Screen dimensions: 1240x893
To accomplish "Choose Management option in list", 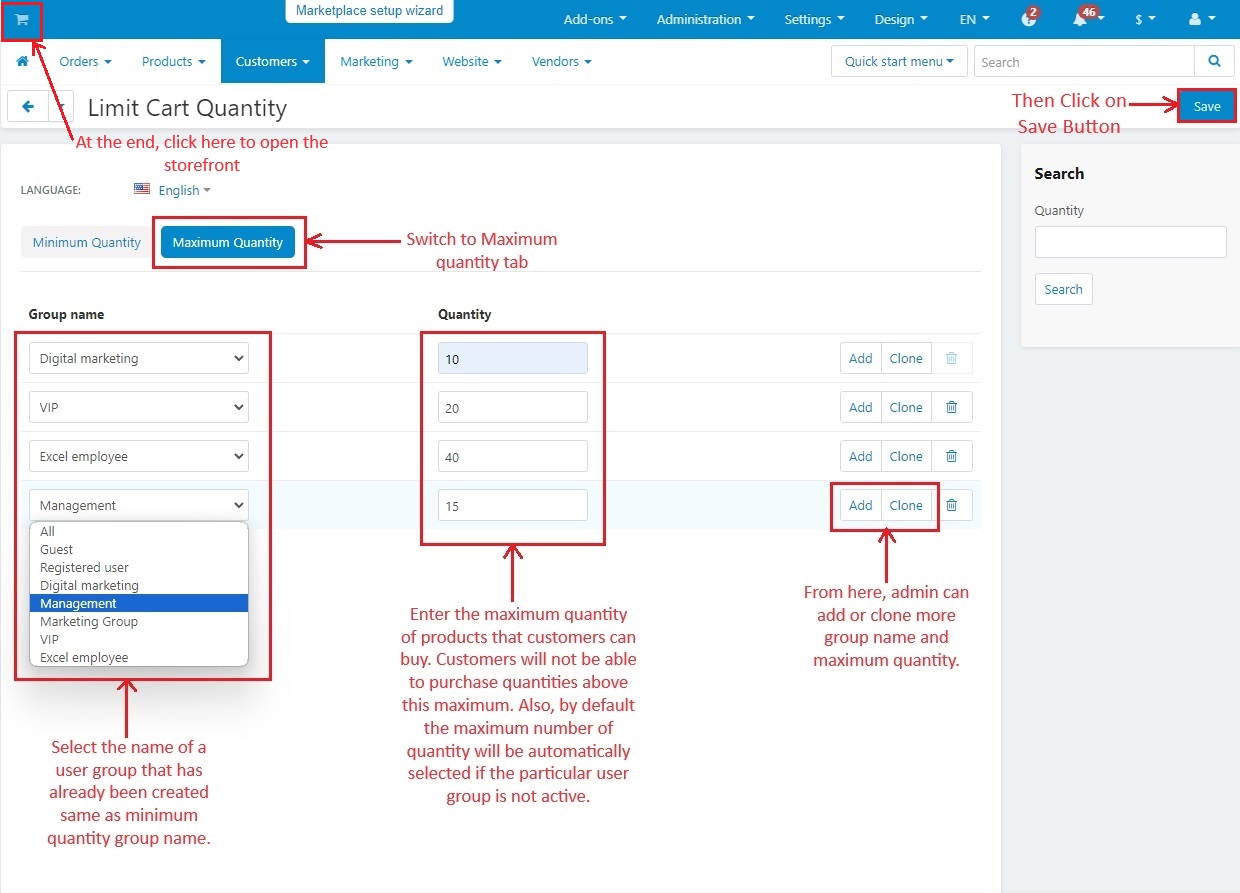I will [x=139, y=603].
